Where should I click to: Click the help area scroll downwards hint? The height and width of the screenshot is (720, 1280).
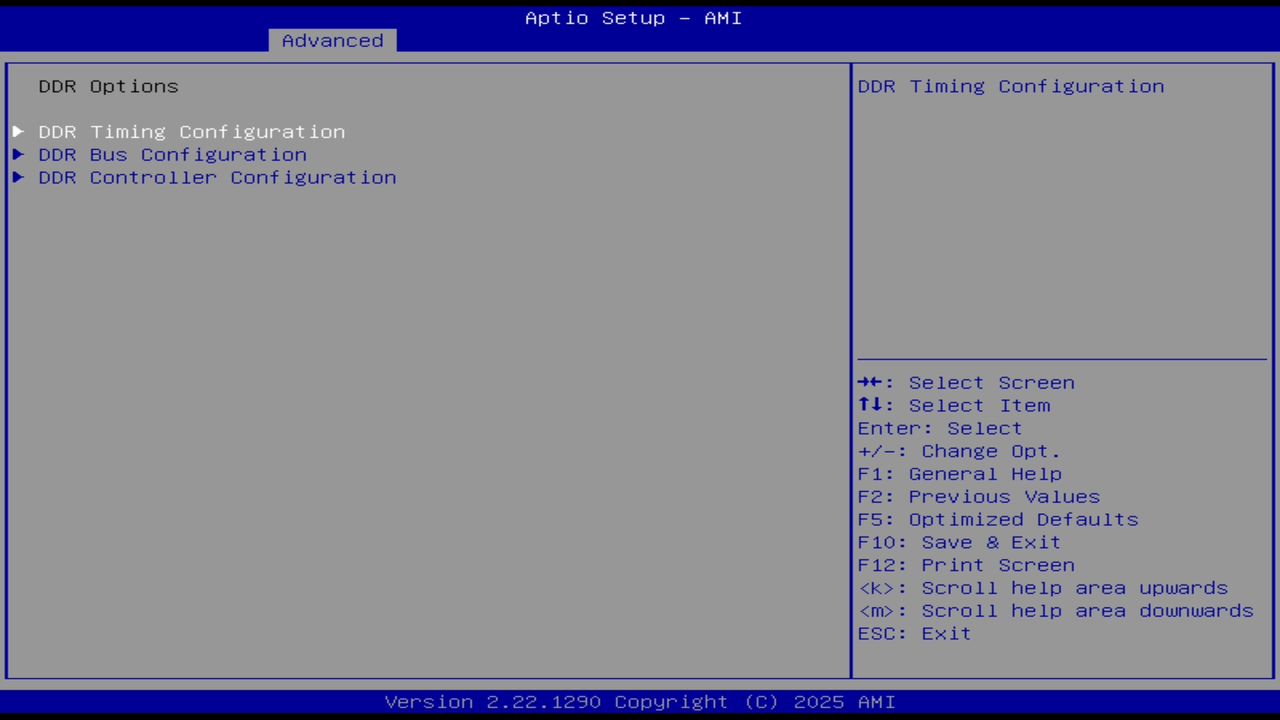coord(1055,611)
